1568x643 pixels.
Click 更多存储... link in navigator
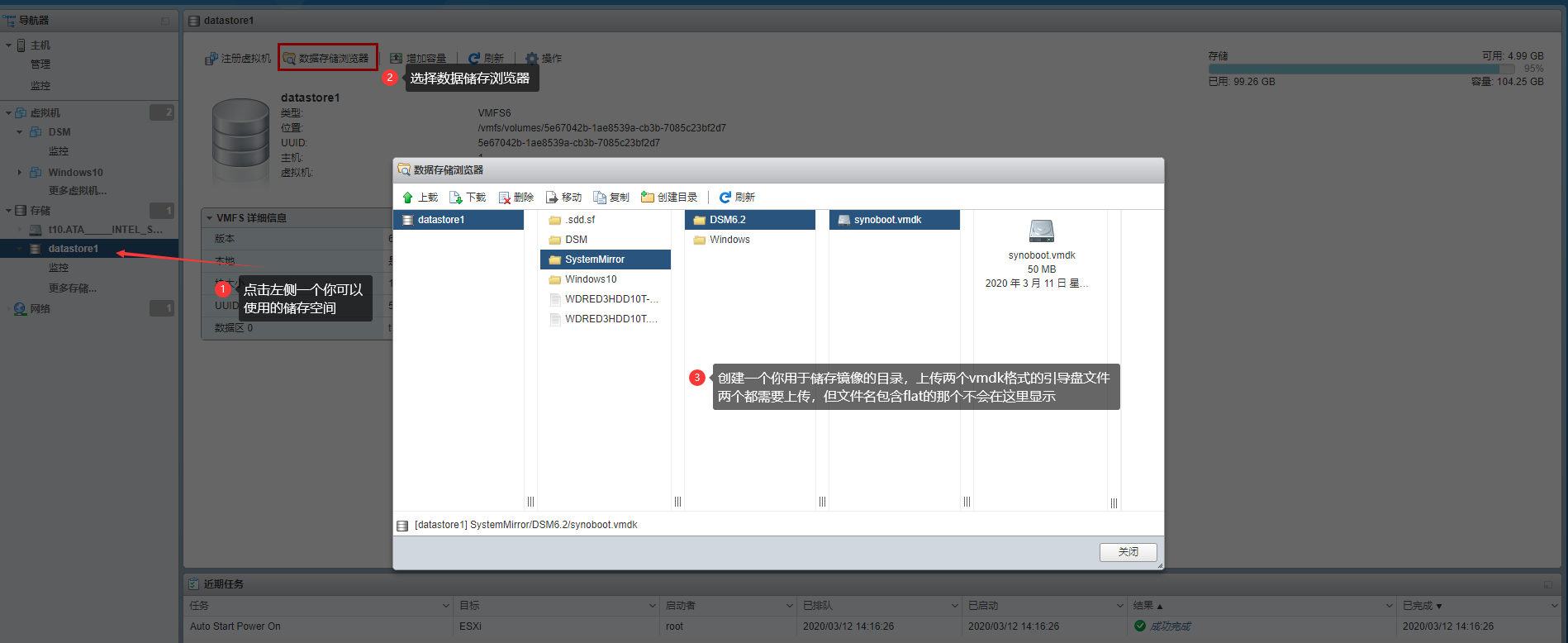coord(72,288)
